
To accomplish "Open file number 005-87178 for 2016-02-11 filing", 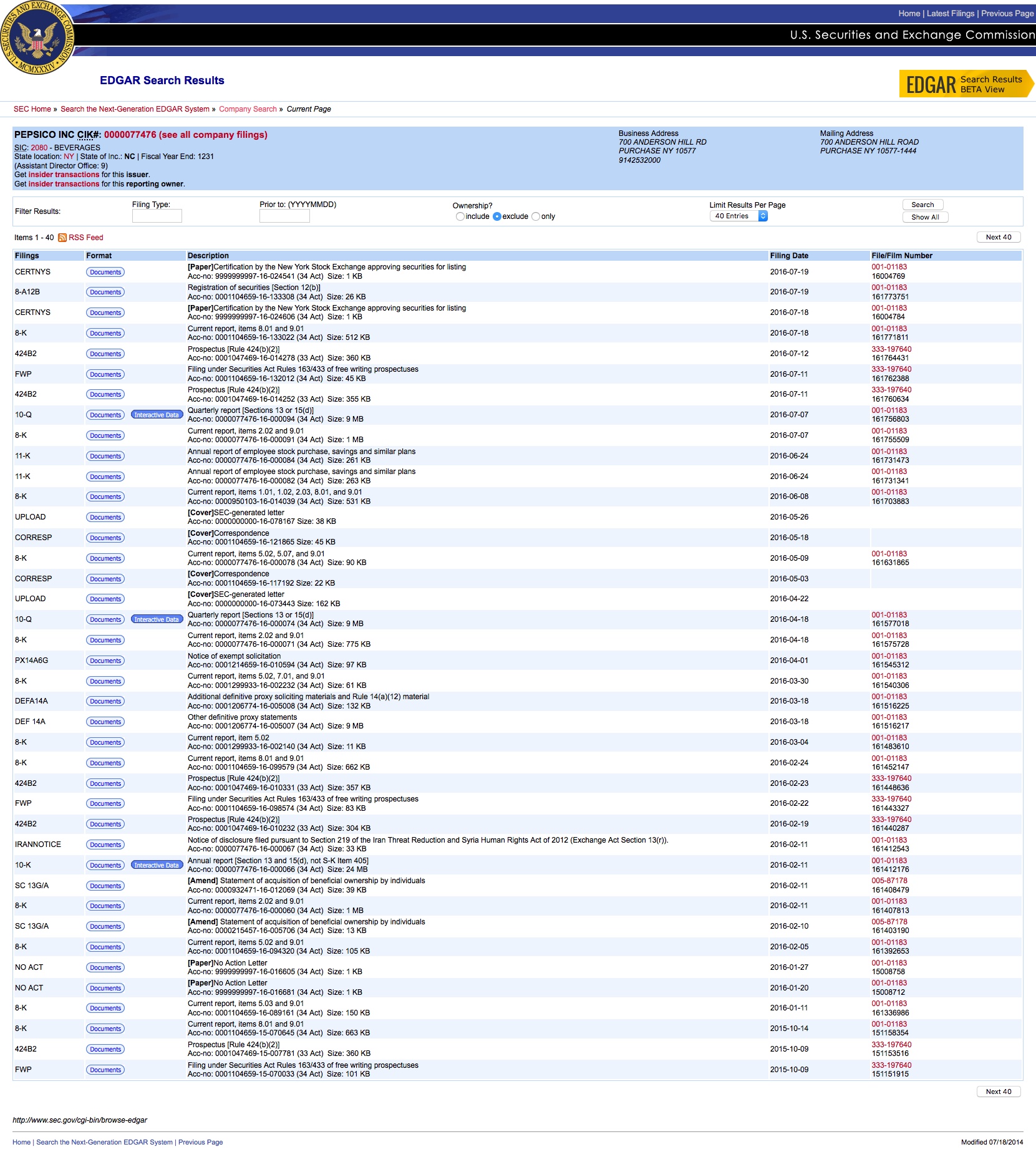I will pos(889,881).
